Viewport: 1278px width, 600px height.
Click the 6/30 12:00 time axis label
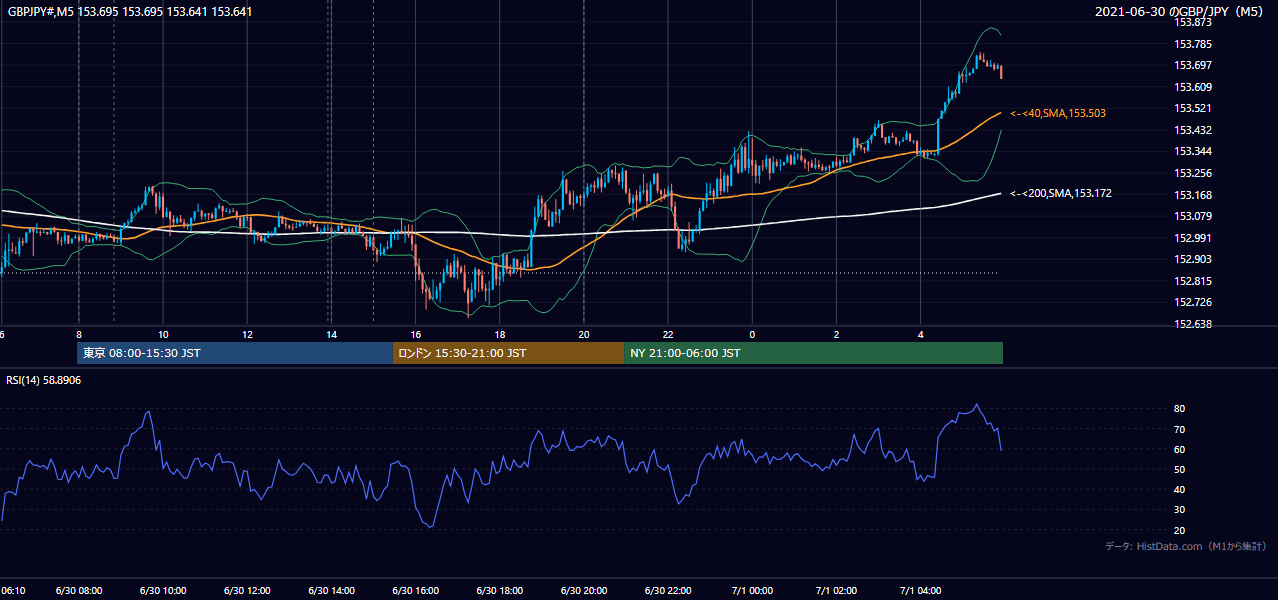pyautogui.click(x=247, y=591)
